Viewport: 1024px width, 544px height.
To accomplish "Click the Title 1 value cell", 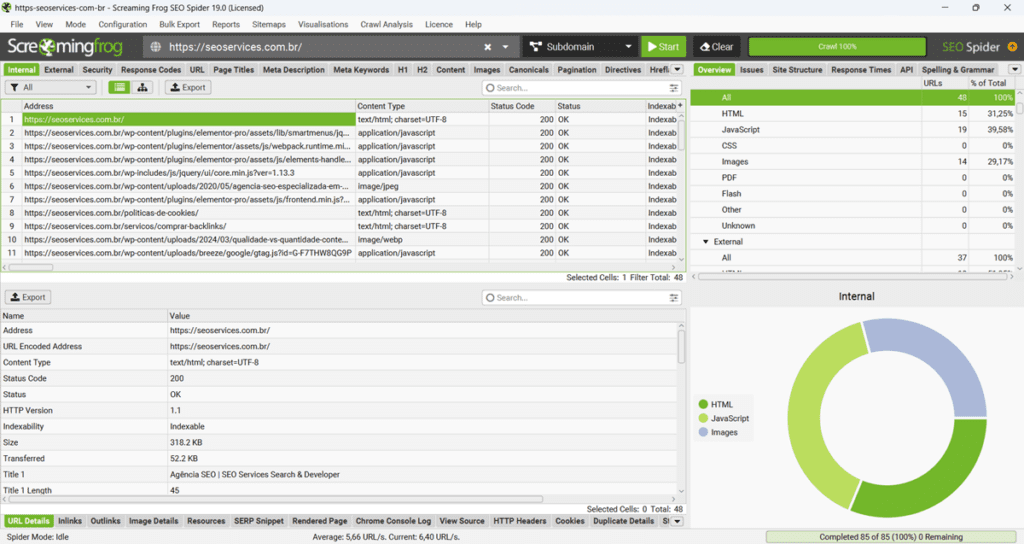I will coord(423,475).
